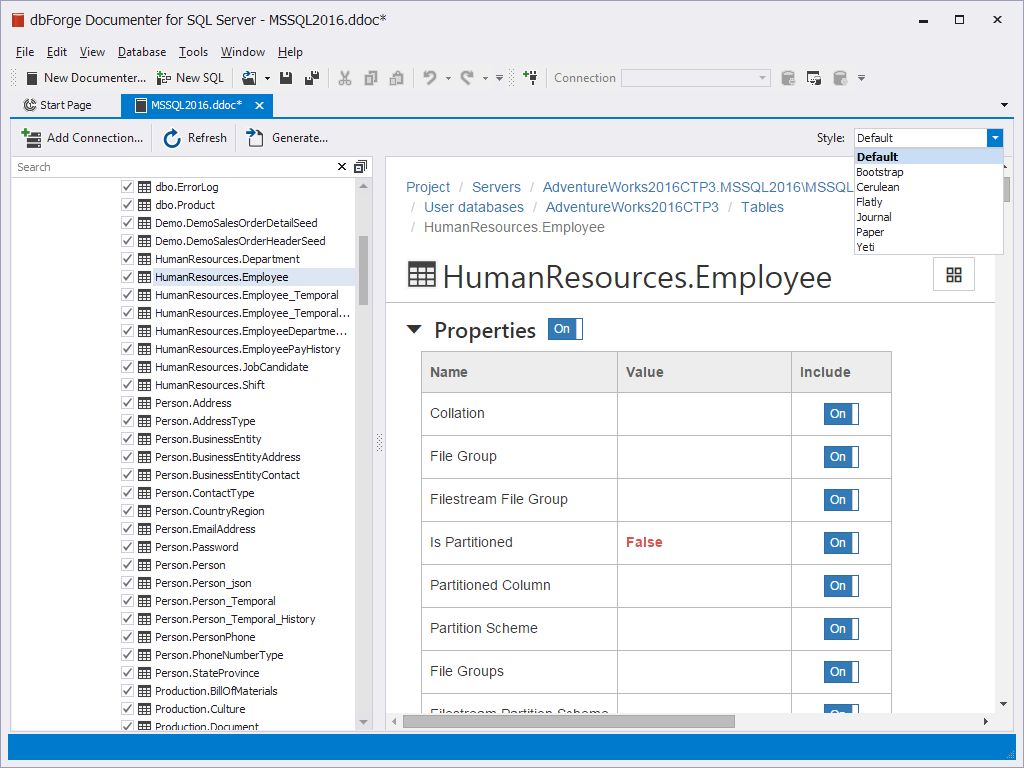Select the Bootstrap style option
Screen dimensions: 1024x768
880,172
